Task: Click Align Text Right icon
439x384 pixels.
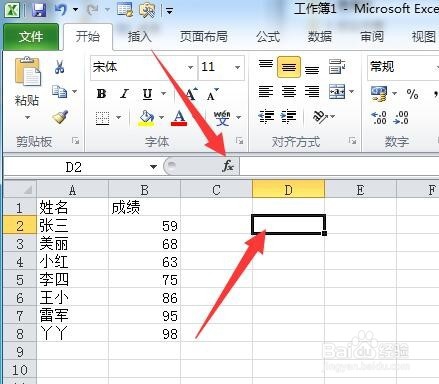Action: pyautogui.click(x=312, y=91)
